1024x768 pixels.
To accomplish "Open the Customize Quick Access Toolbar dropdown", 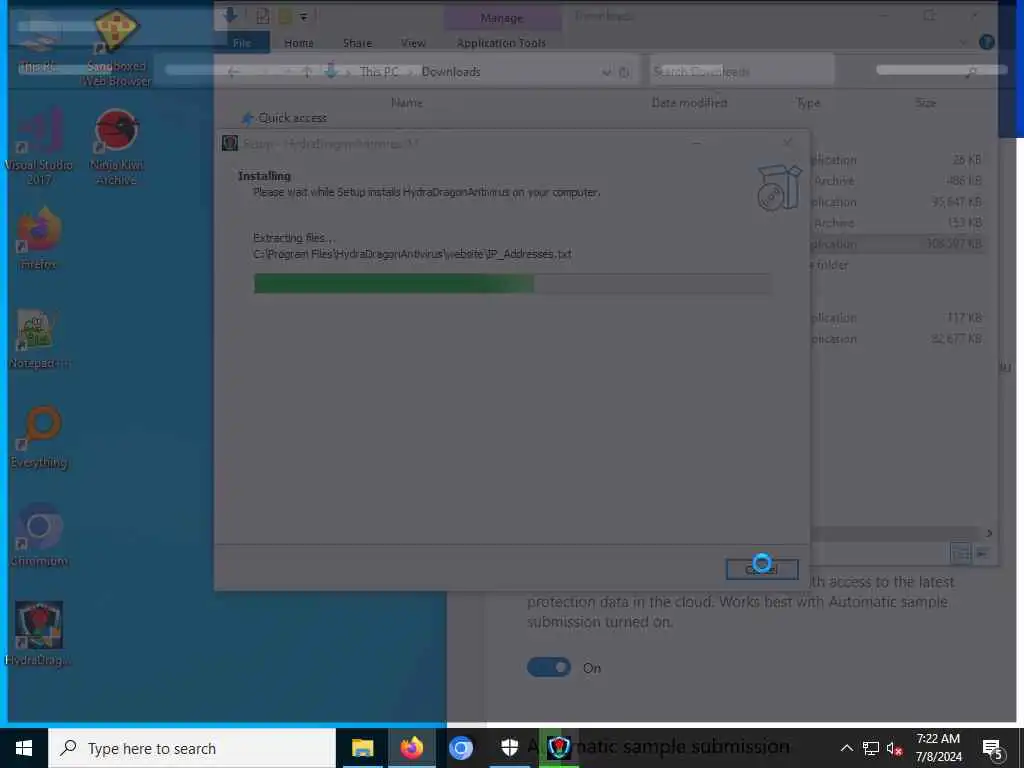I will click(304, 17).
